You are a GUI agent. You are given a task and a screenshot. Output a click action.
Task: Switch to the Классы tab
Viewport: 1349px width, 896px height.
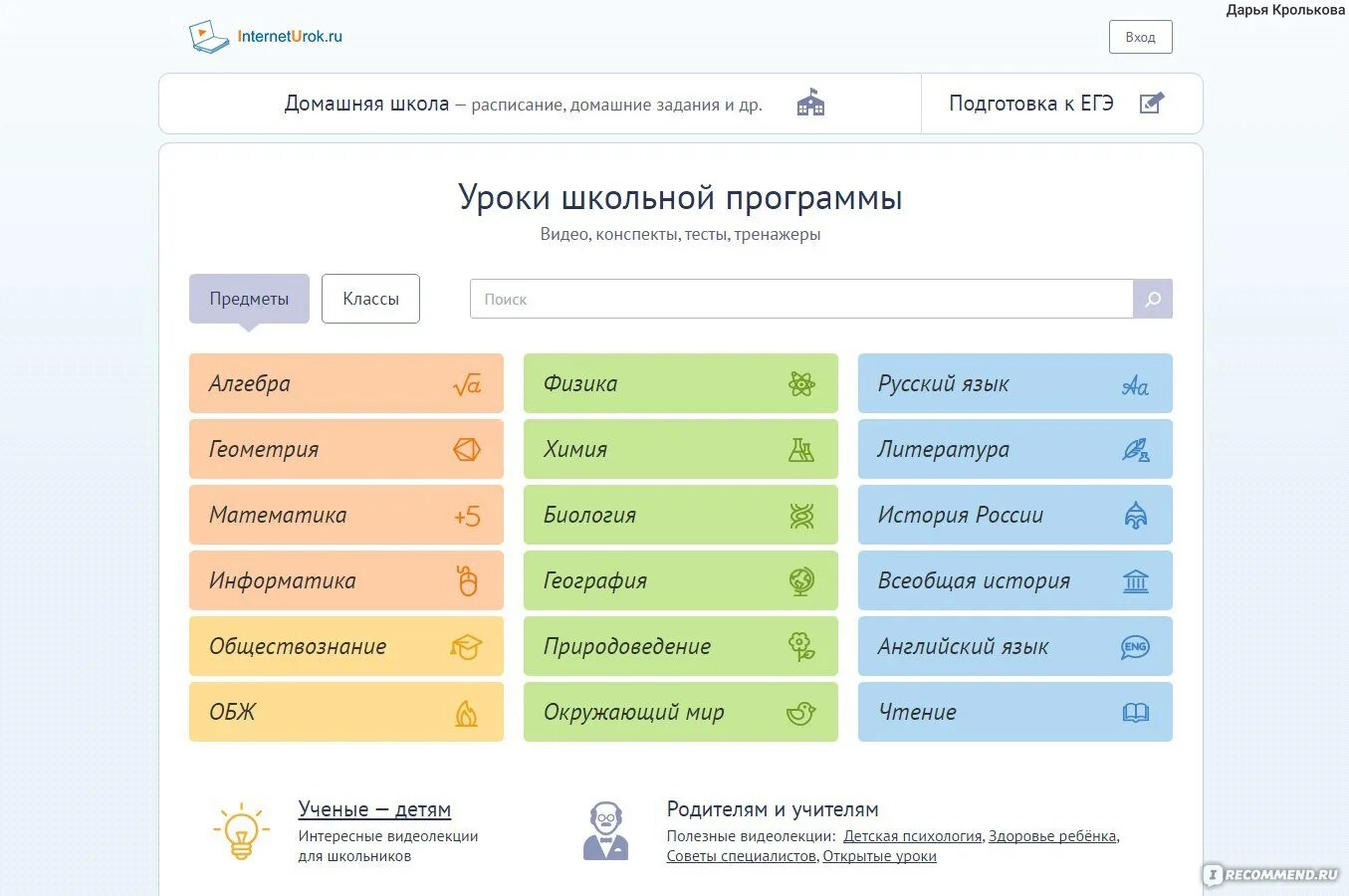click(370, 299)
